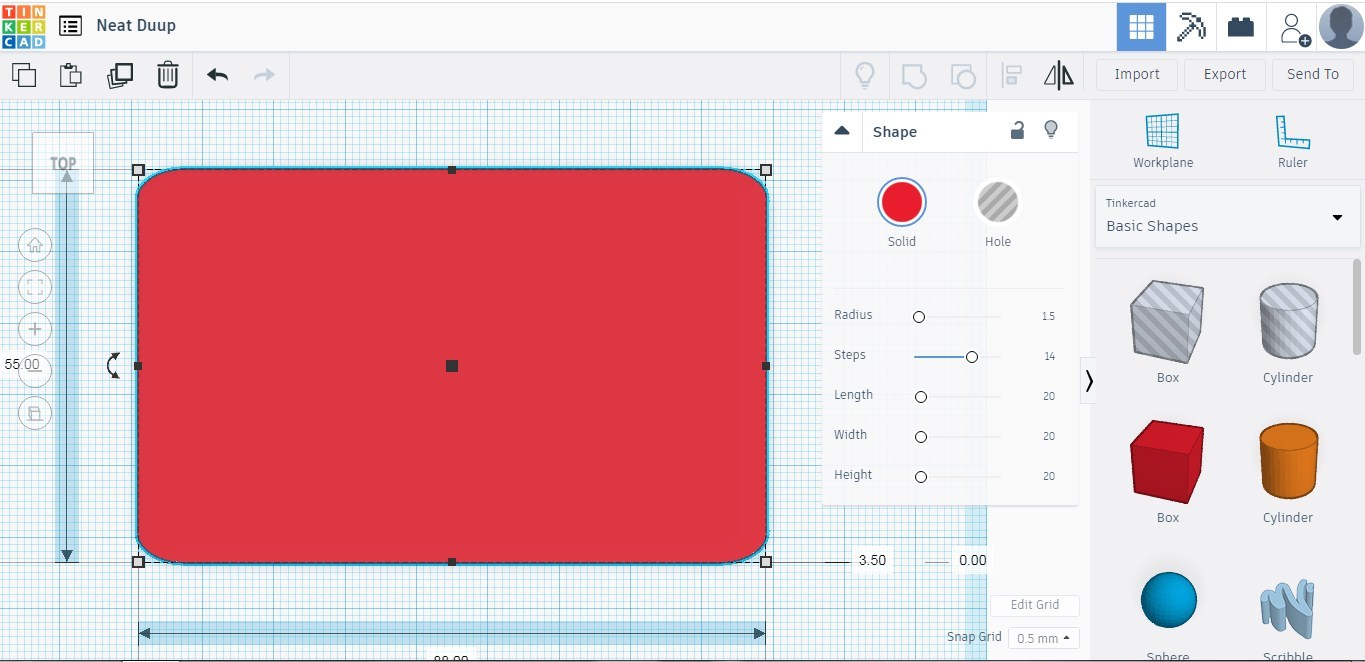
Task: Open the user profile avatar
Action: pos(1341,26)
